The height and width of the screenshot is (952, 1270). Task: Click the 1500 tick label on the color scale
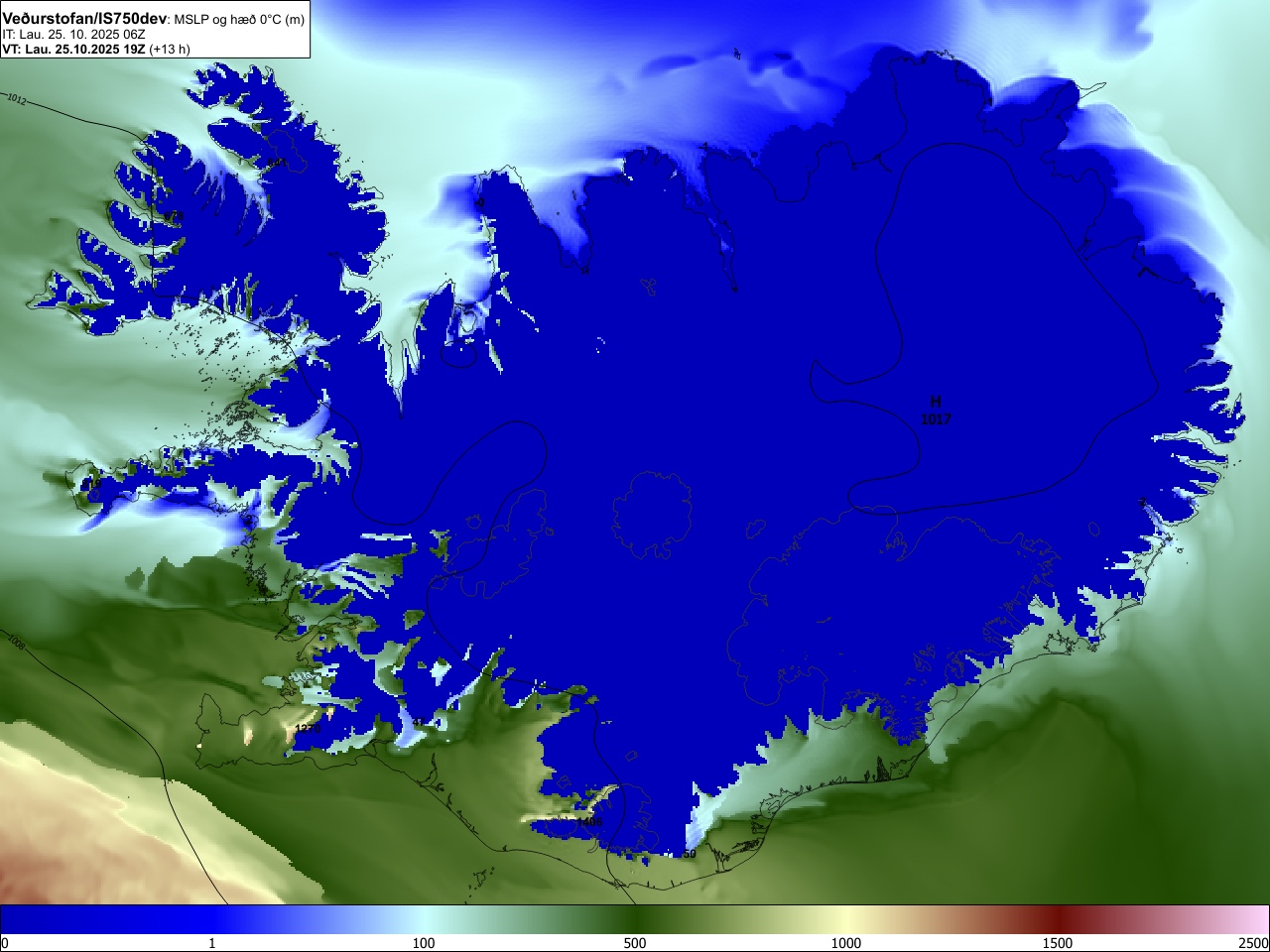[1058, 943]
